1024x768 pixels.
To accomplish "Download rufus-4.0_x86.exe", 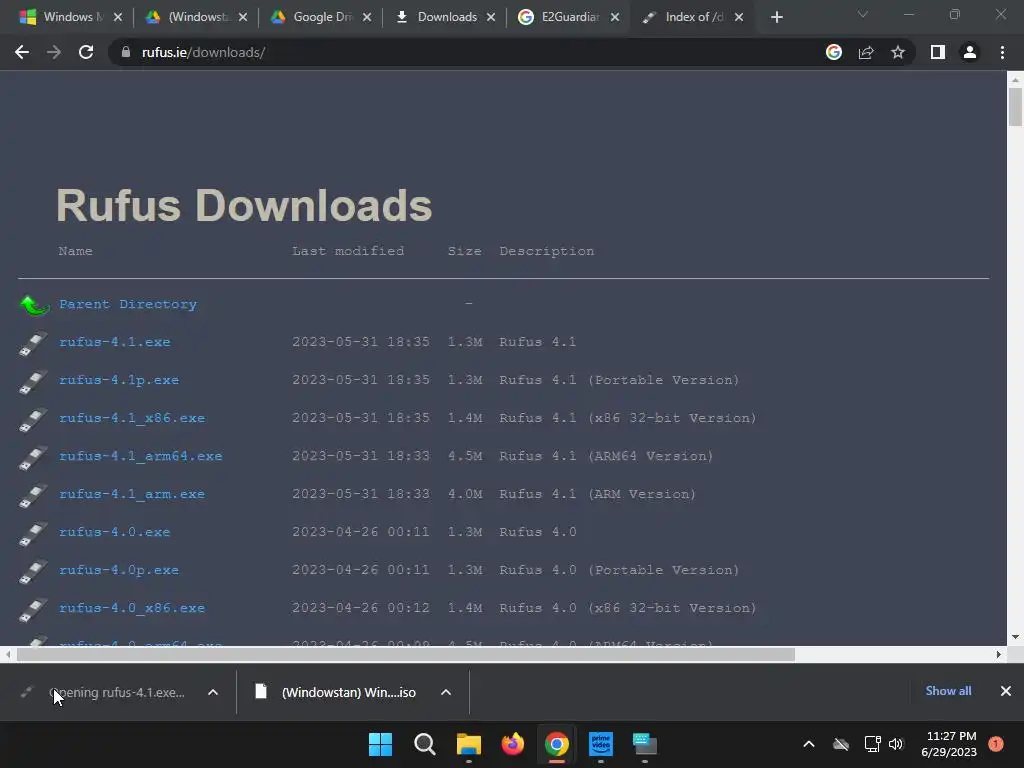I will pyautogui.click(x=132, y=607).
